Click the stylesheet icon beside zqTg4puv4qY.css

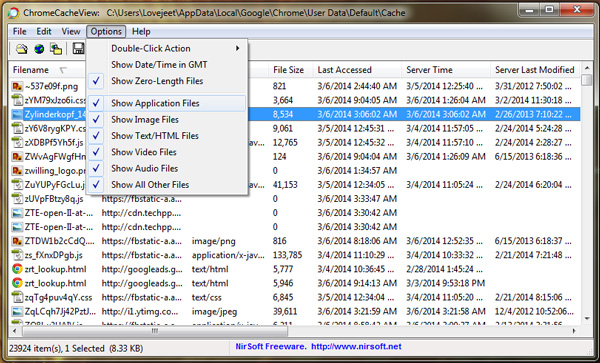17,298
